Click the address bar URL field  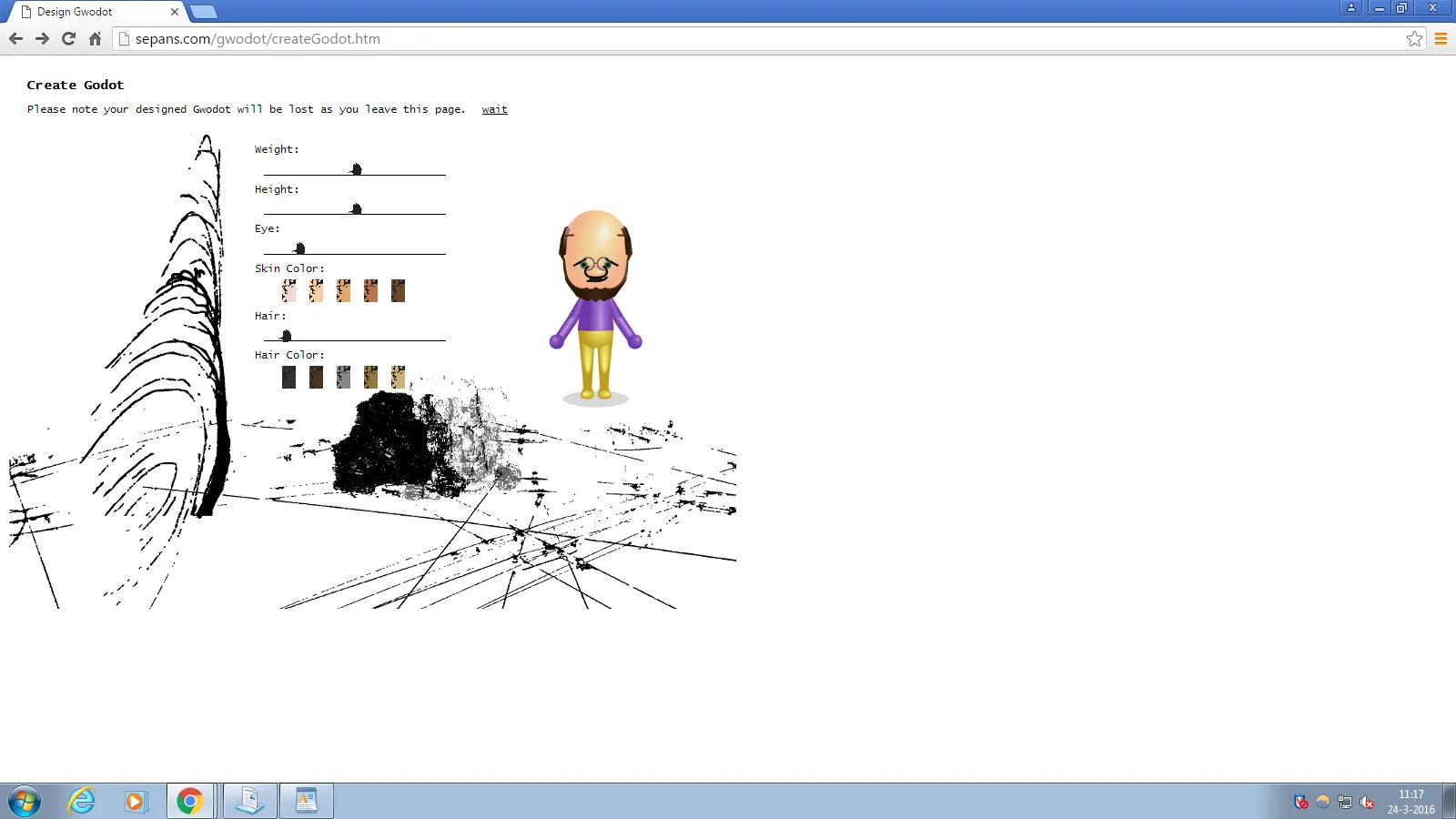click(728, 39)
